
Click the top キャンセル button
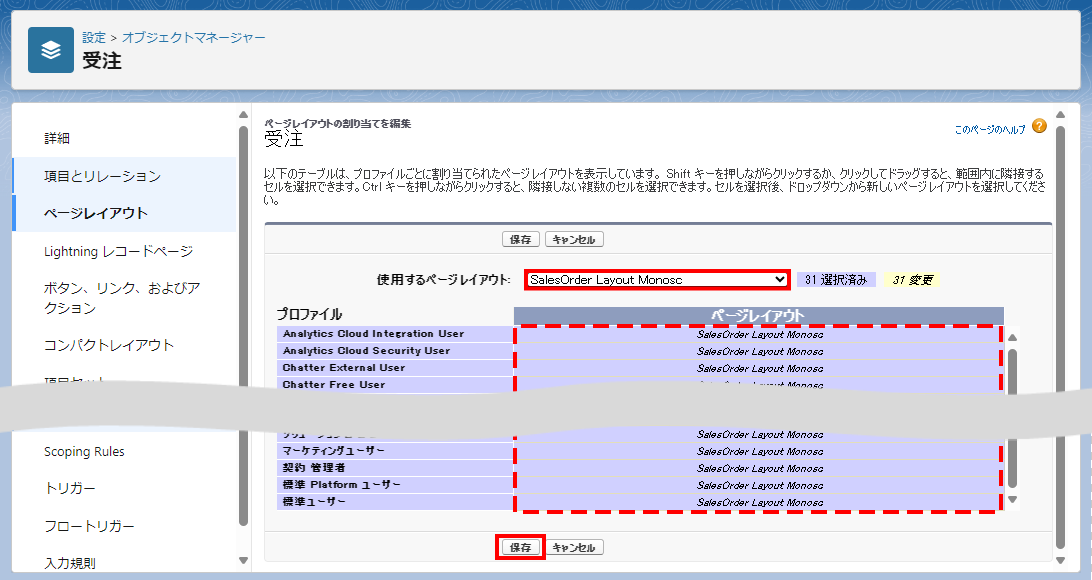coord(574,240)
